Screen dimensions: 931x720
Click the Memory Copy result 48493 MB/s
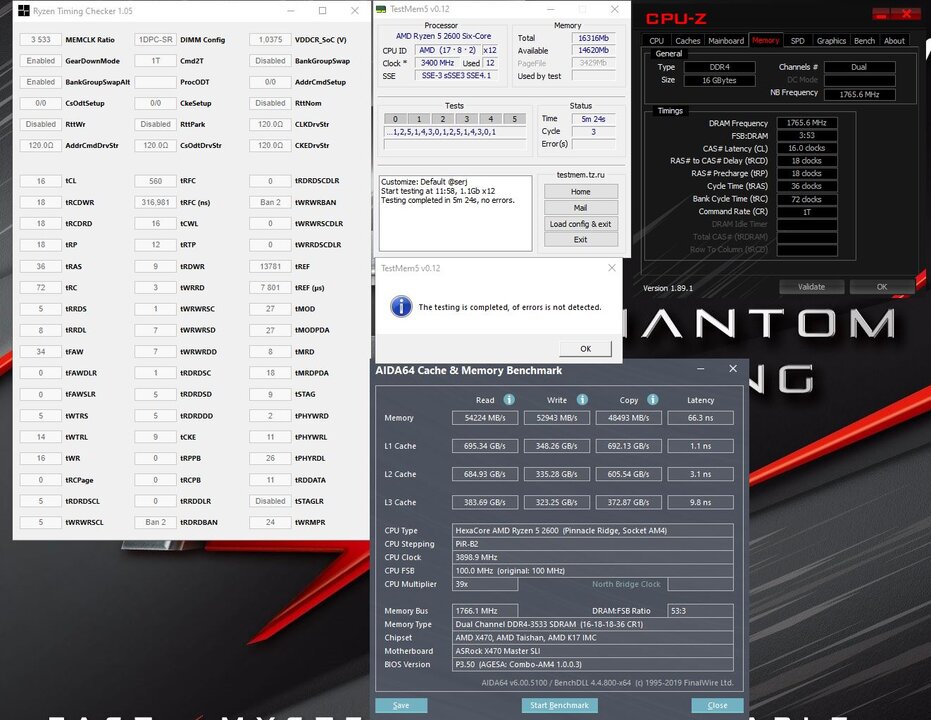click(628, 418)
